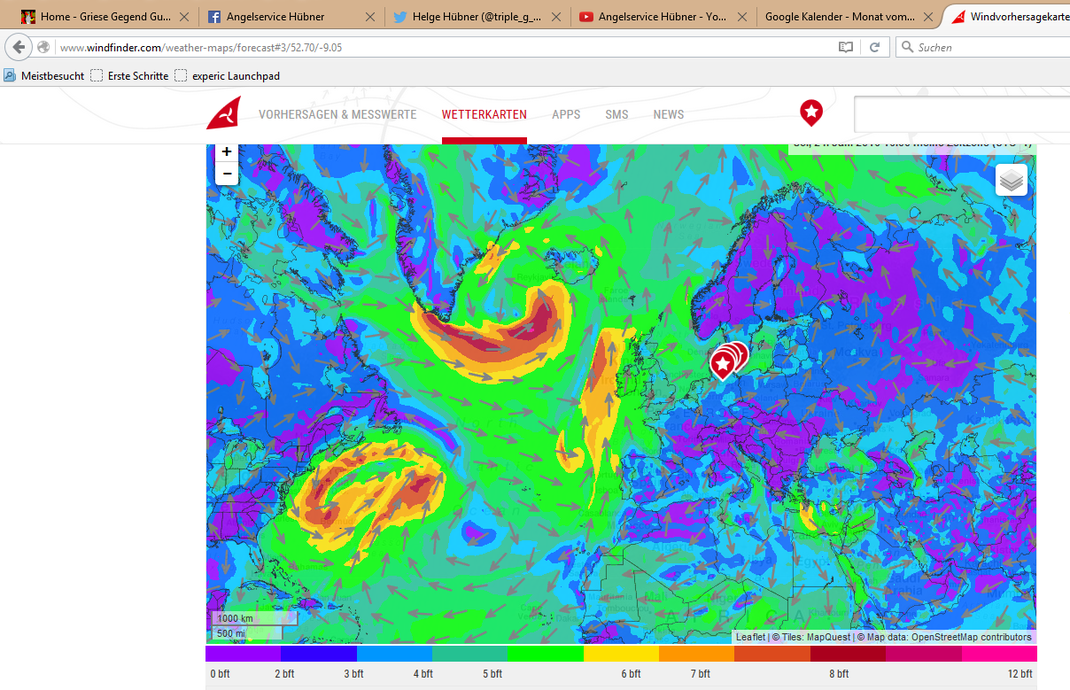This screenshot has height=690, width=1070.
Task: Switch to Windvorhersagekarte tab
Action: [x=1010, y=16]
